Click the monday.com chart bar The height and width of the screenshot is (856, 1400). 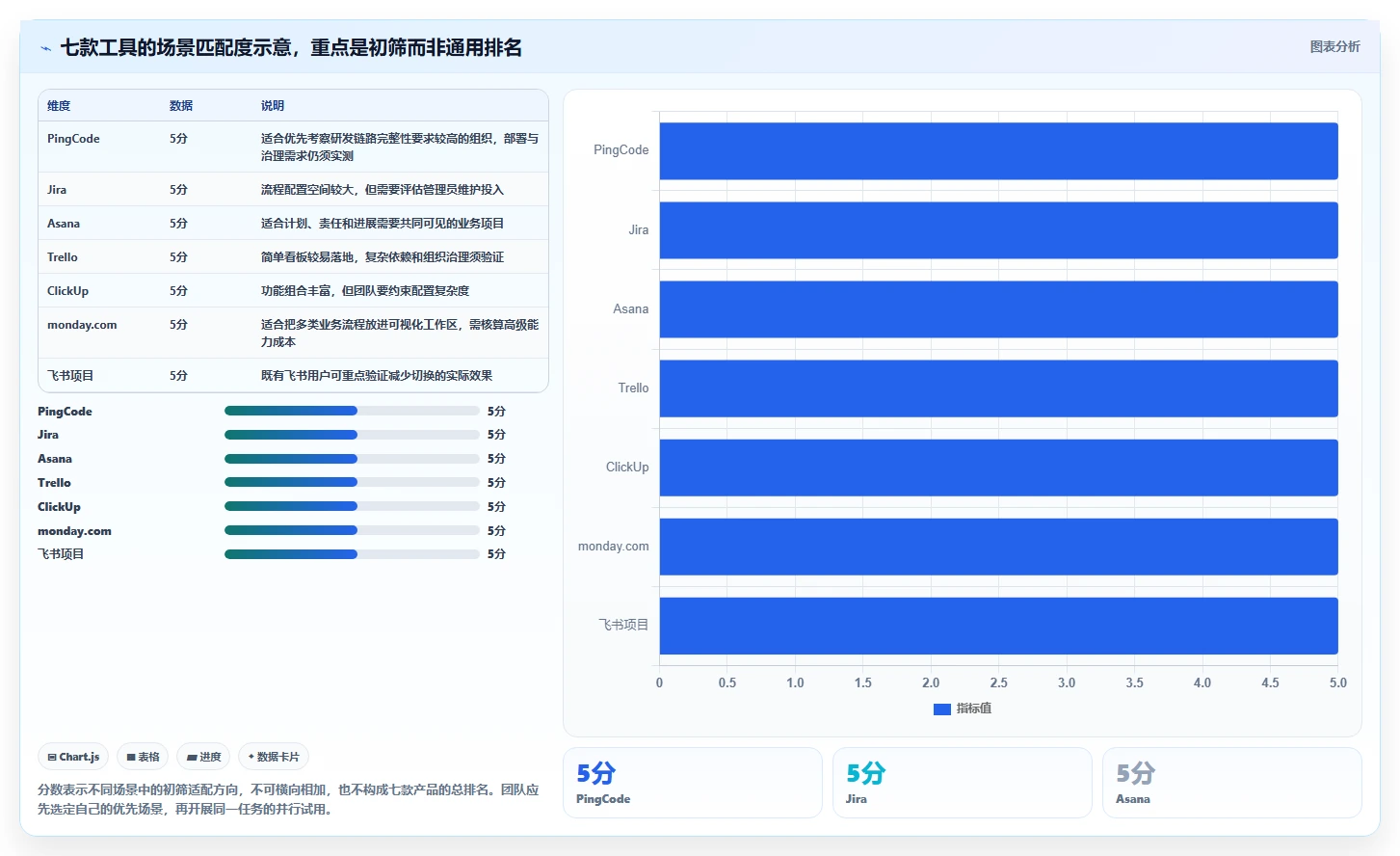[998, 547]
